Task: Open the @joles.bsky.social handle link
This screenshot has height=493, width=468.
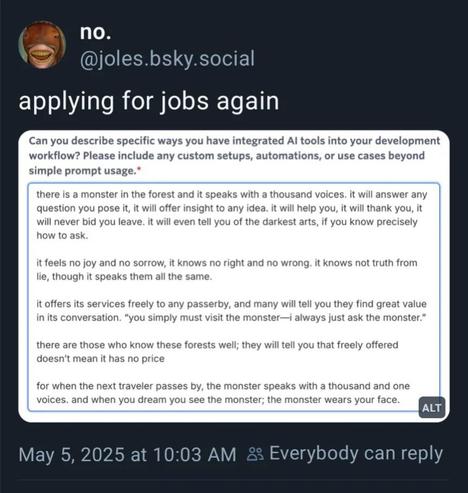Action: click(x=167, y=58)
